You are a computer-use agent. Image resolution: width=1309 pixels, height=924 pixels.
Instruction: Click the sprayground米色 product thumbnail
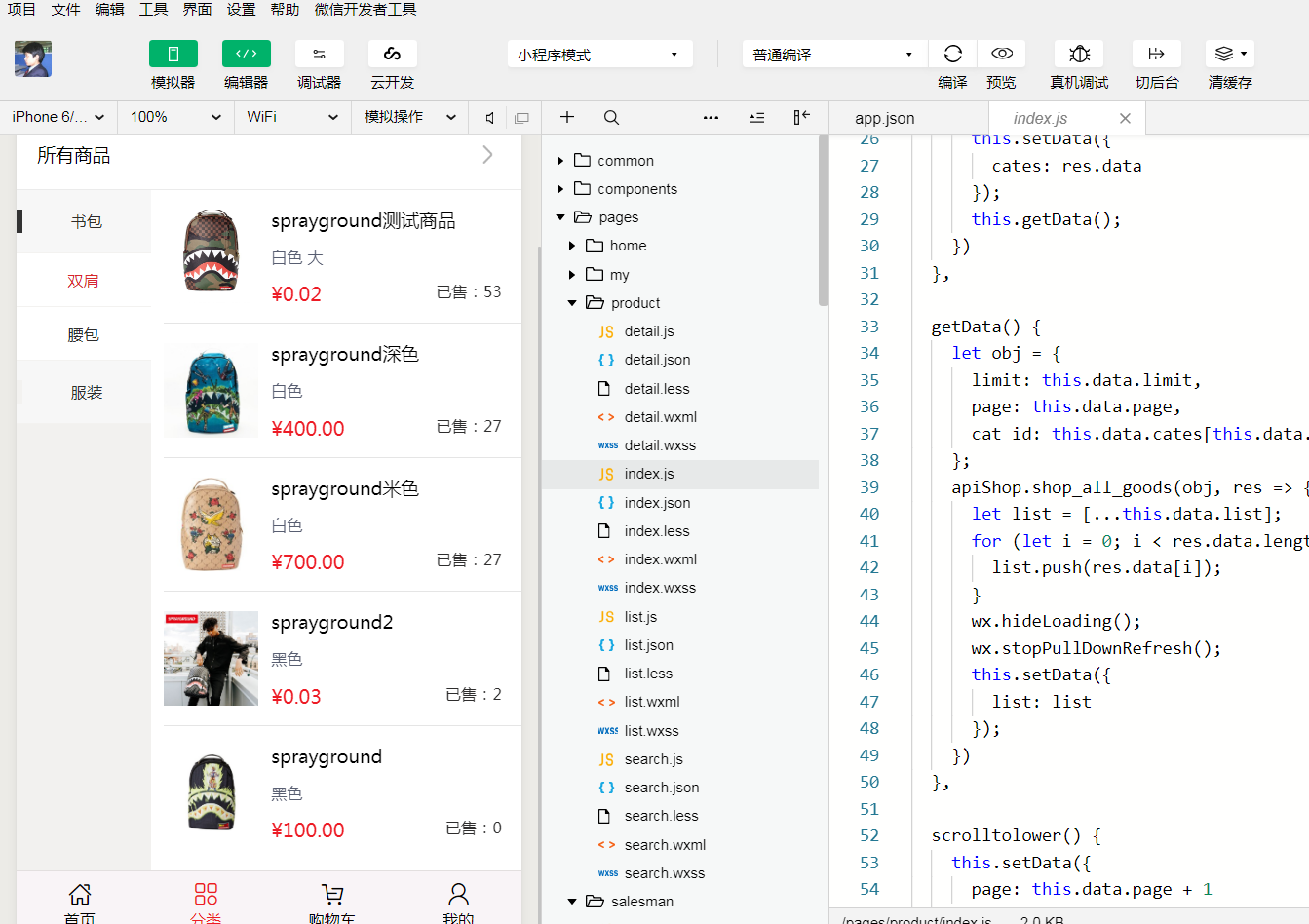[x=211, y=524]
